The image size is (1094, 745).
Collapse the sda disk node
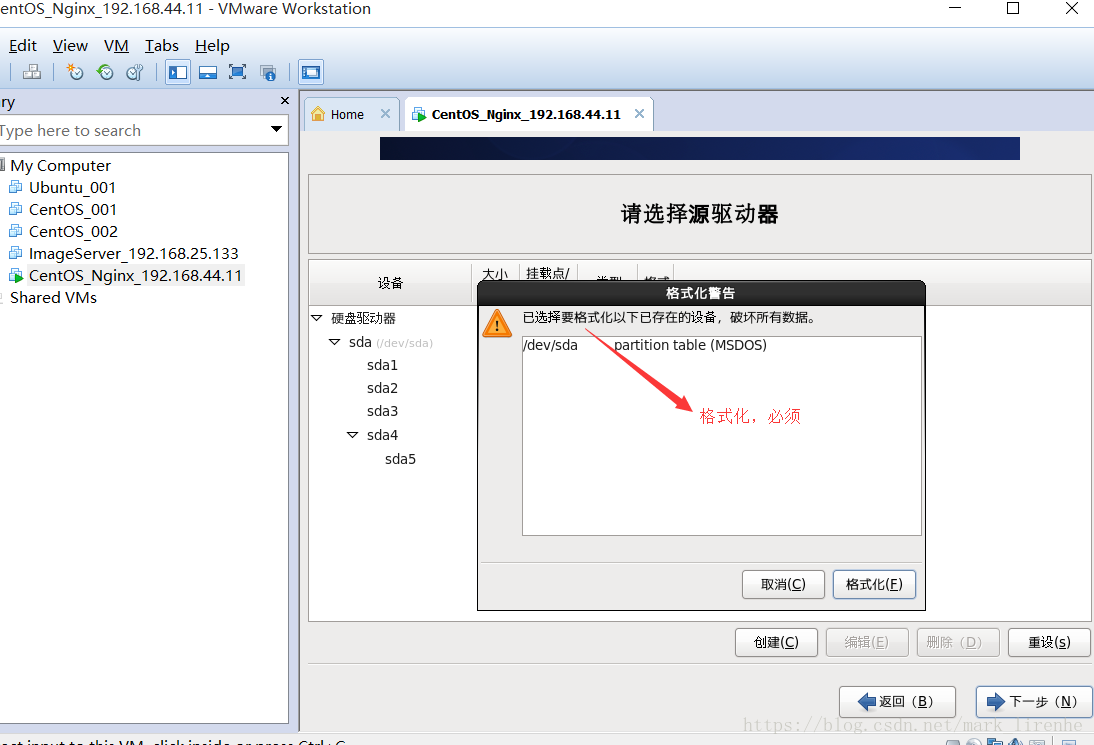(335, 342)
